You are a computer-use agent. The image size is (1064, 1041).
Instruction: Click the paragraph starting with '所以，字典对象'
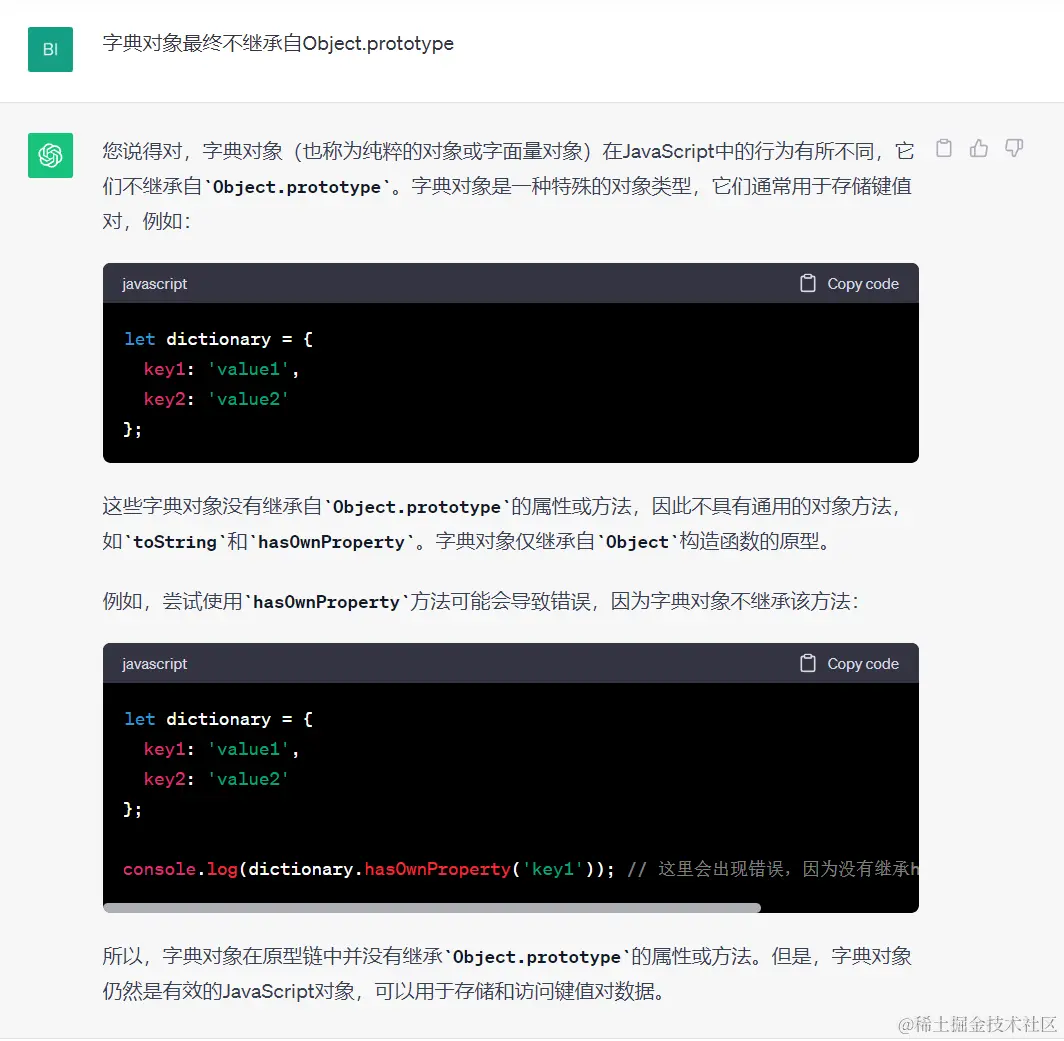[508, 974]
